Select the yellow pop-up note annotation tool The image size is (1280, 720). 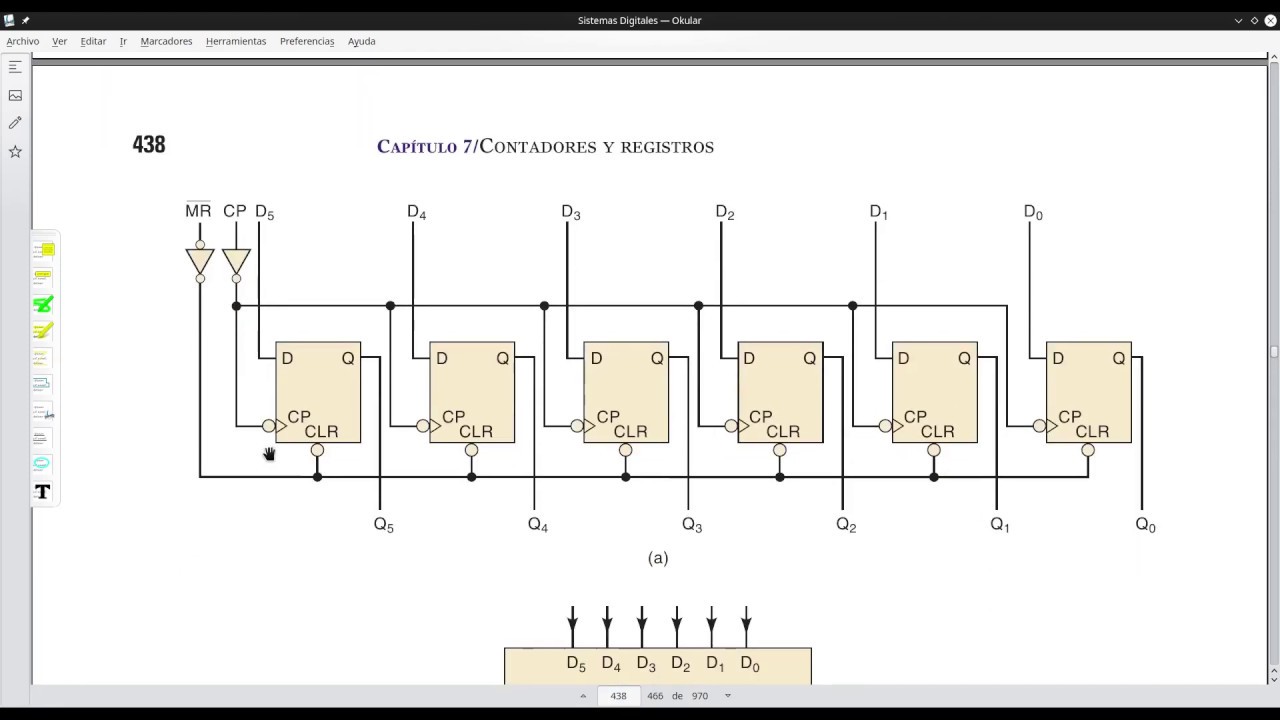(x=43, y=250)
